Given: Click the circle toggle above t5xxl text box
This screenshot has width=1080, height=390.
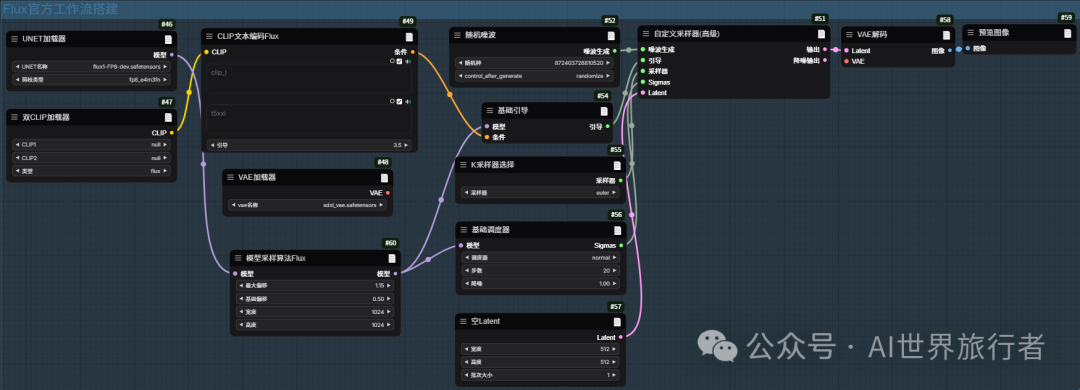Looking at the screenshot, I should coord(392,101).
